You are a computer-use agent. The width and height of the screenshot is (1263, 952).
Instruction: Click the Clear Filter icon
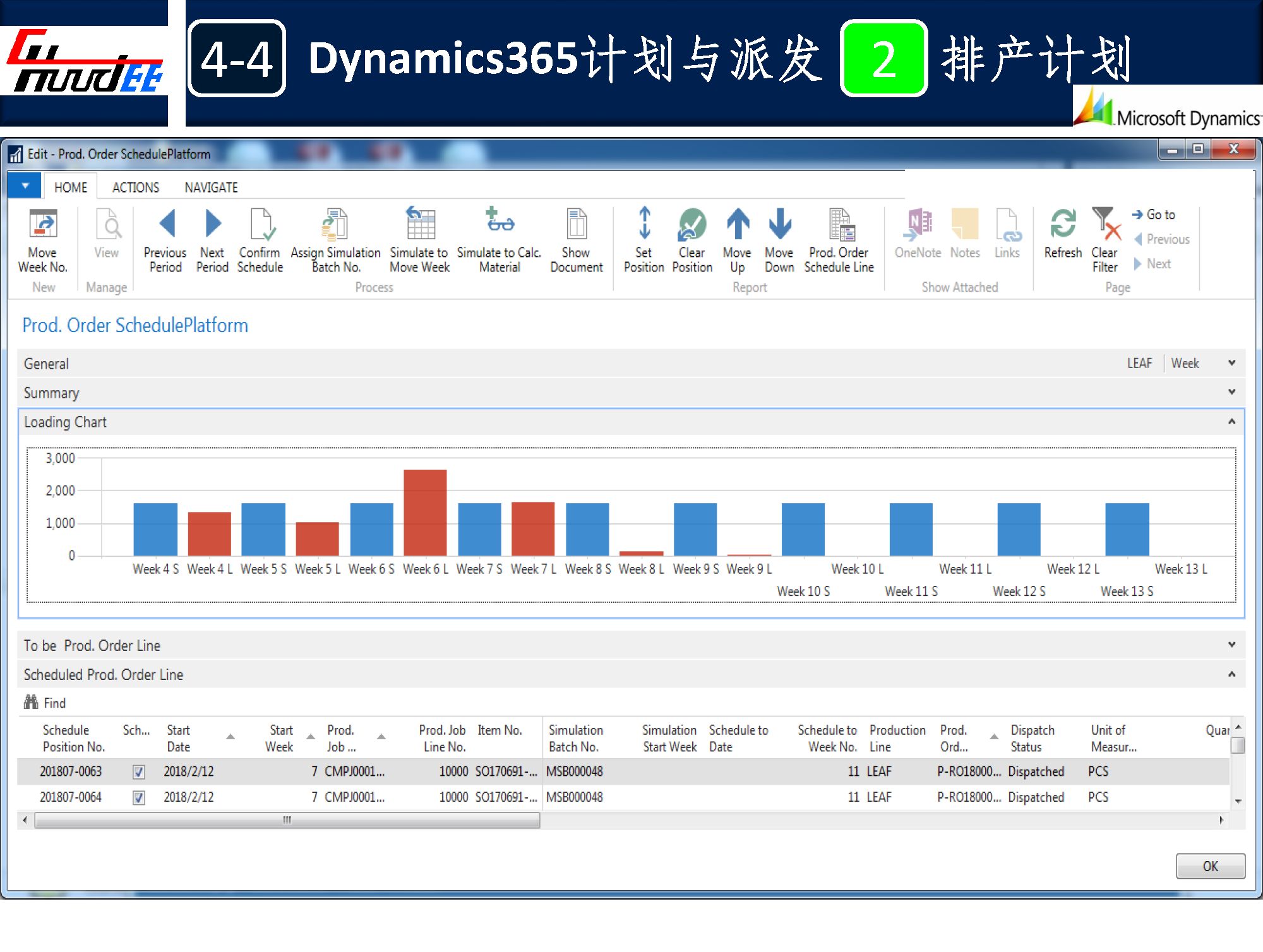pos(1105,224)
